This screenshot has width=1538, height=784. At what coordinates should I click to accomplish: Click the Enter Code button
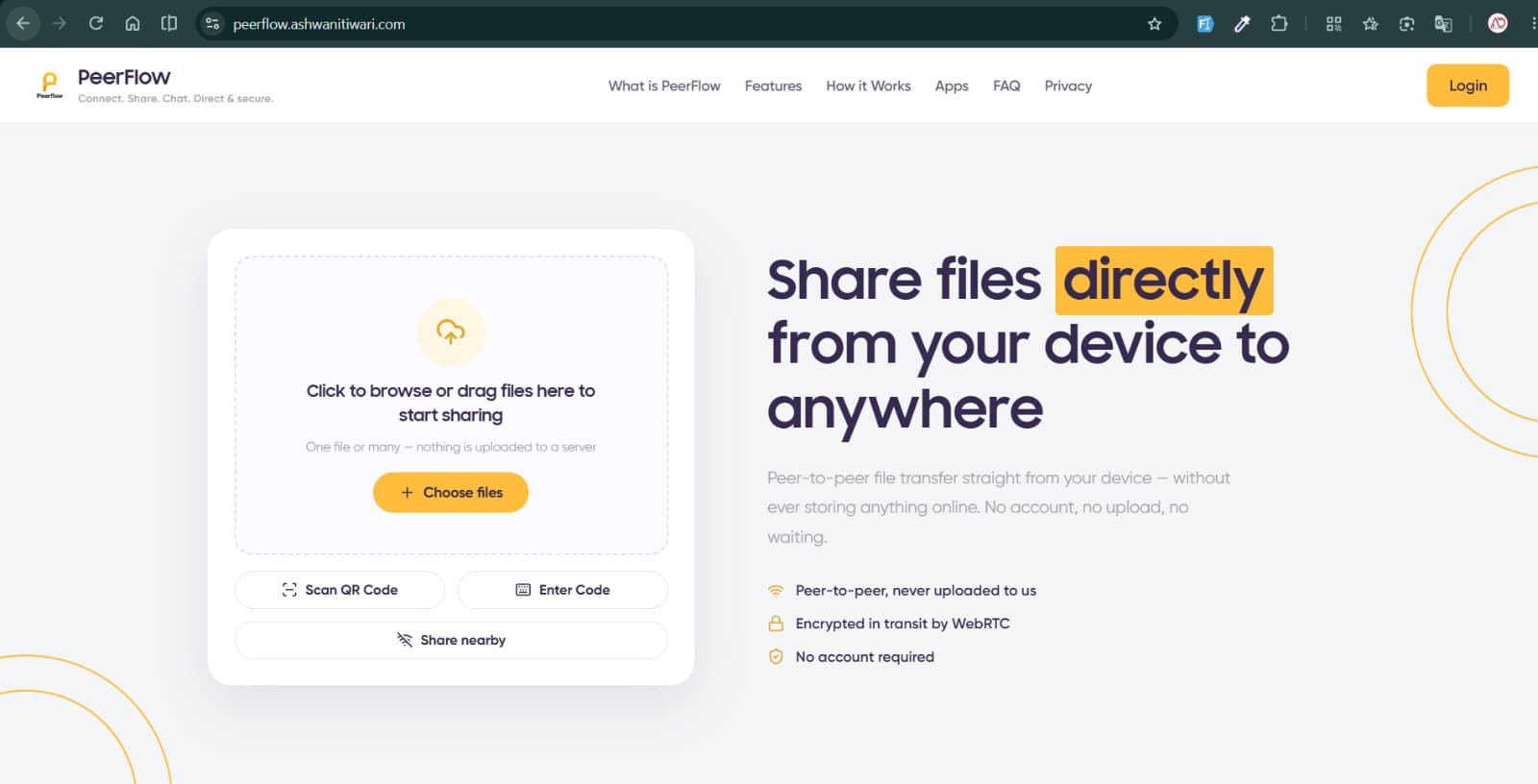pos(562,590)
